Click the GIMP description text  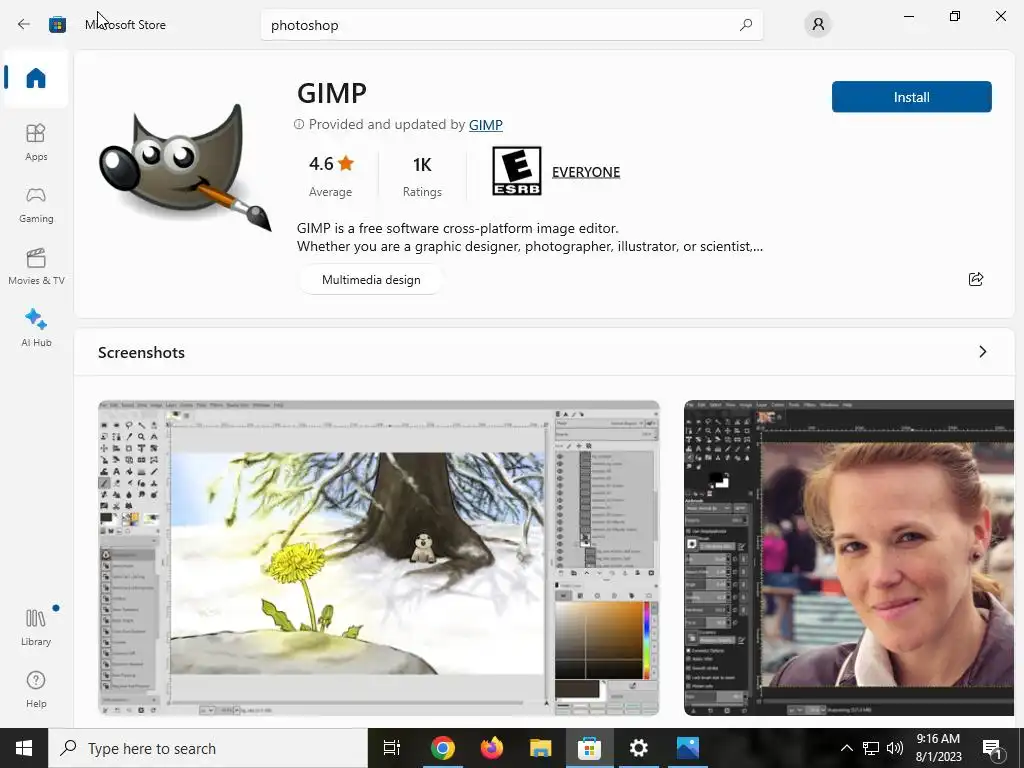coord(529,237)
